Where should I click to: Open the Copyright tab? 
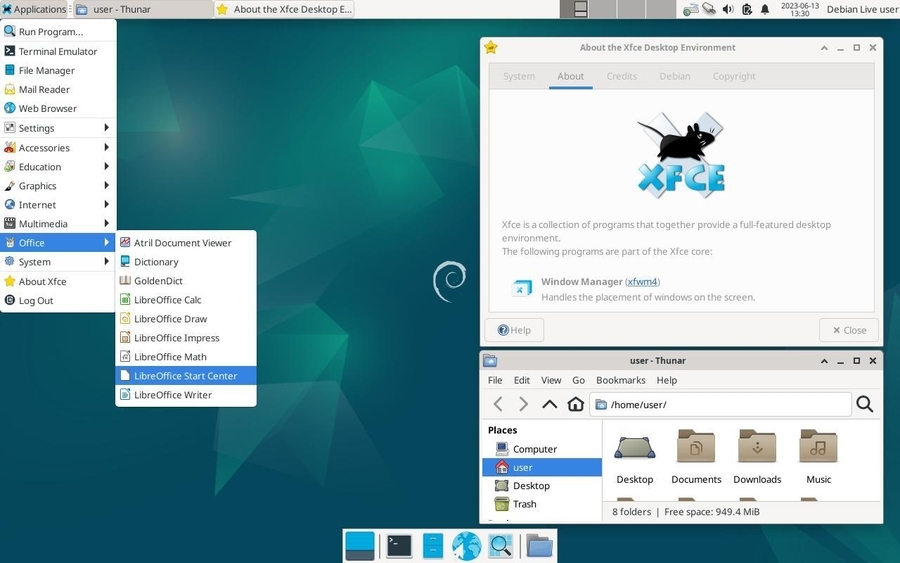(x=734, y=76)
